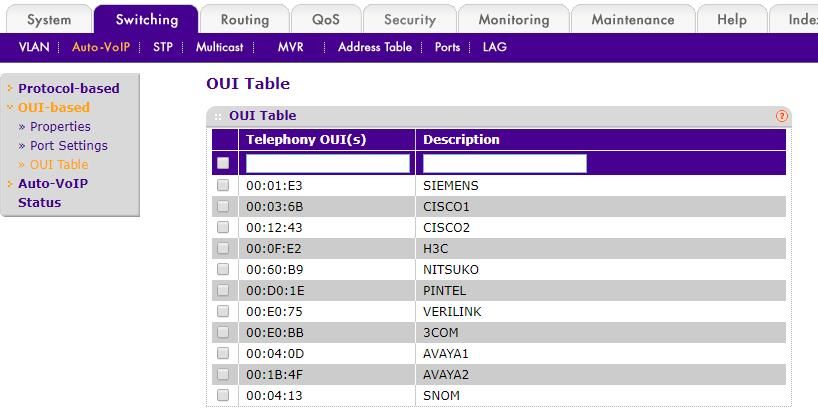Switch to the Routing tab
Screen dimensions: 818x413
245,20
